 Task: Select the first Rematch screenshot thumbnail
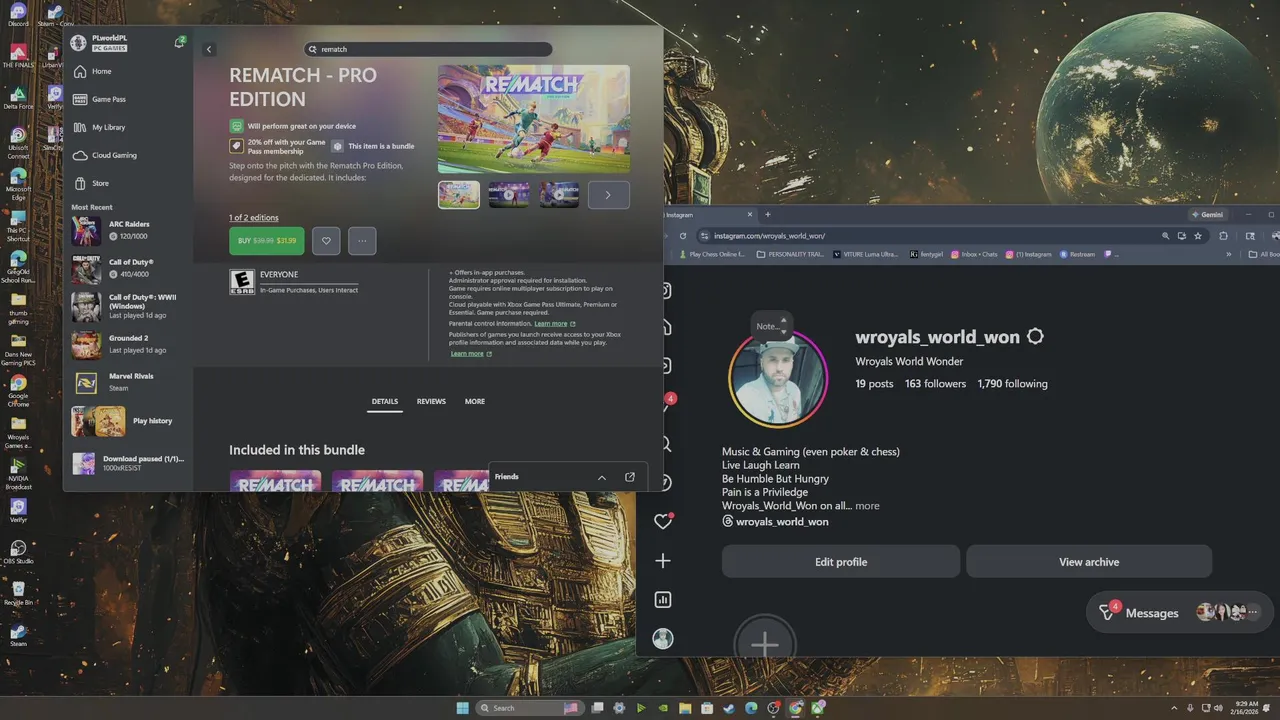click(x=459, y=194)
